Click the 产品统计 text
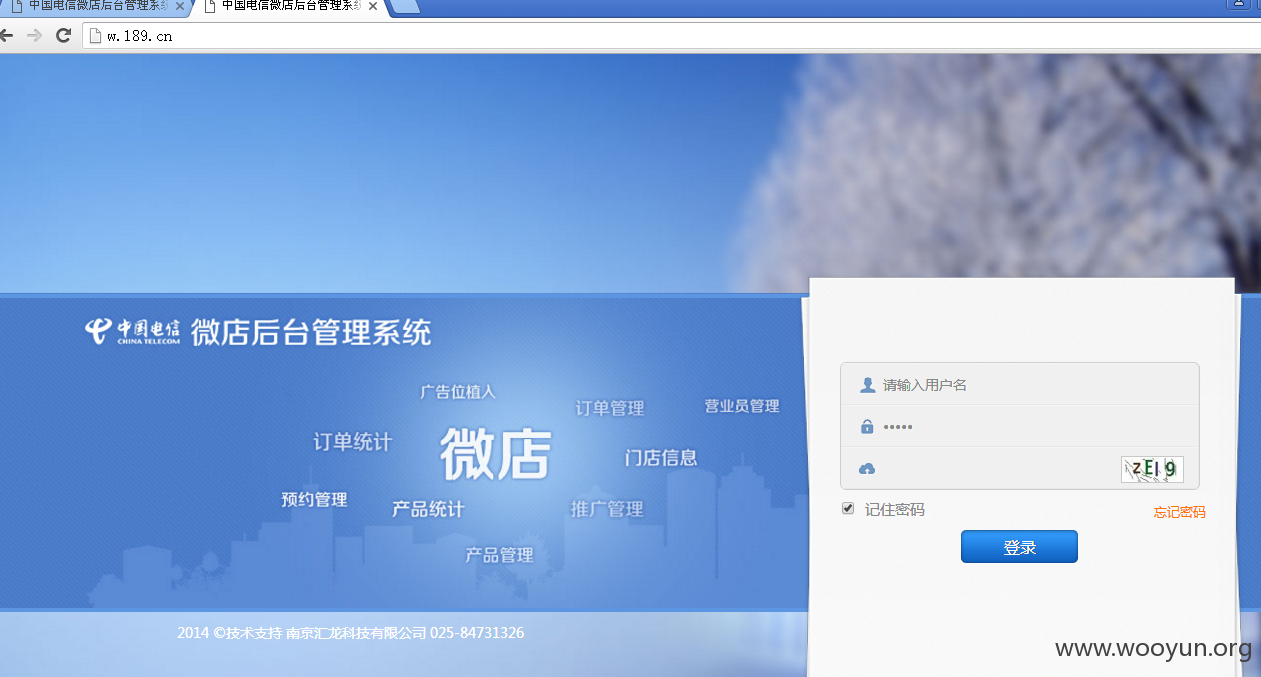The width and height of the screenshot is (1261, 677). coord(428,509)
